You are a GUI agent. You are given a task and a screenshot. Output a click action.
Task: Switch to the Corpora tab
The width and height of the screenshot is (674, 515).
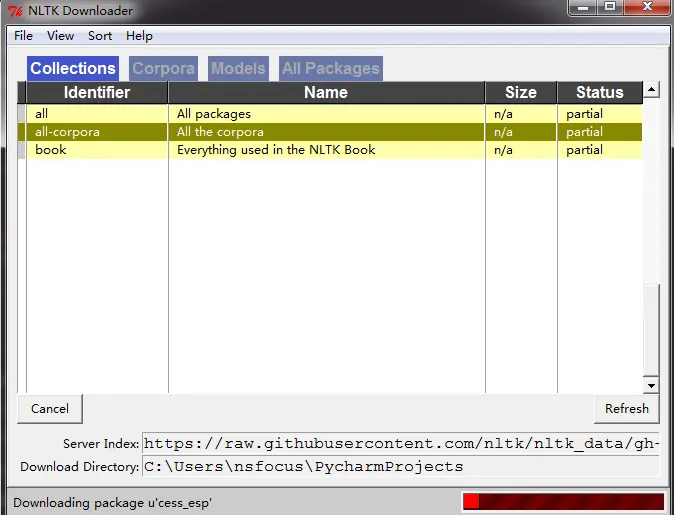click(x=163, y=68)
